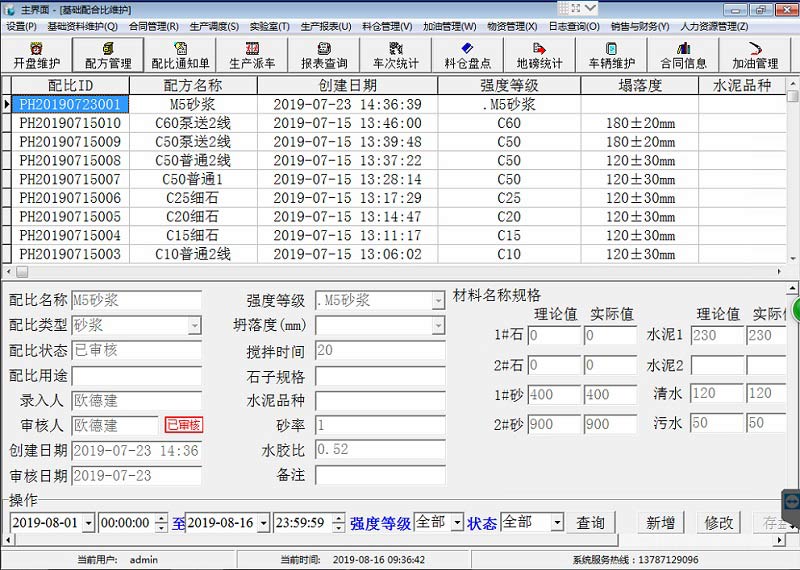The image size is (800, 570).
Task: Expand the 配比类型 dropdown
Action: [194, 325]
